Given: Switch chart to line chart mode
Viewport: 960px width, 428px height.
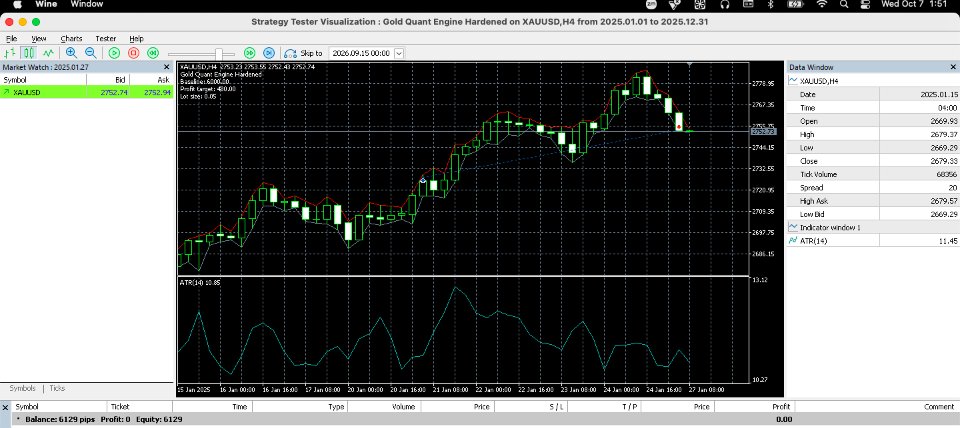Looking at the screenshot, I should coord(48,53).
